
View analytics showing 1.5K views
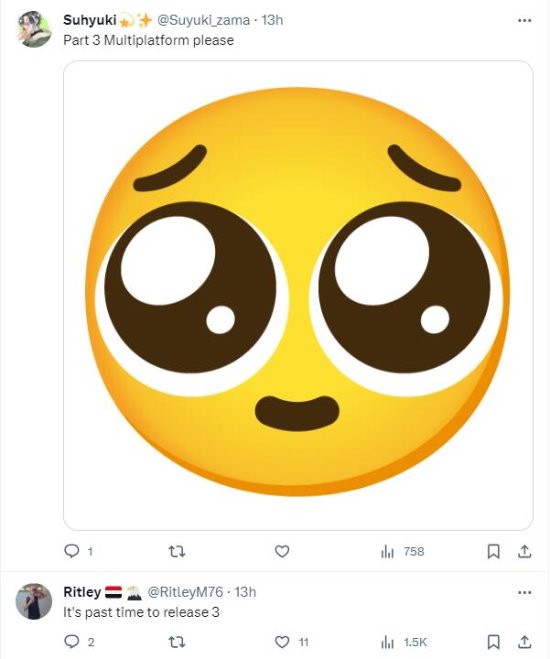[x=403, y=642]
